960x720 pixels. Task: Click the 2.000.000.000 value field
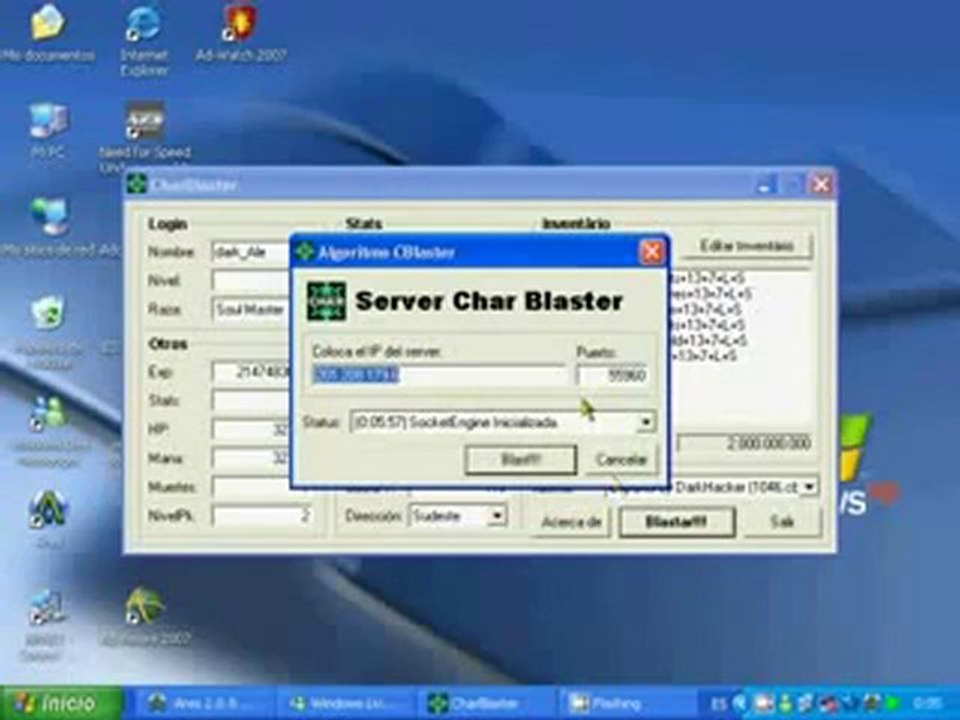746,443
